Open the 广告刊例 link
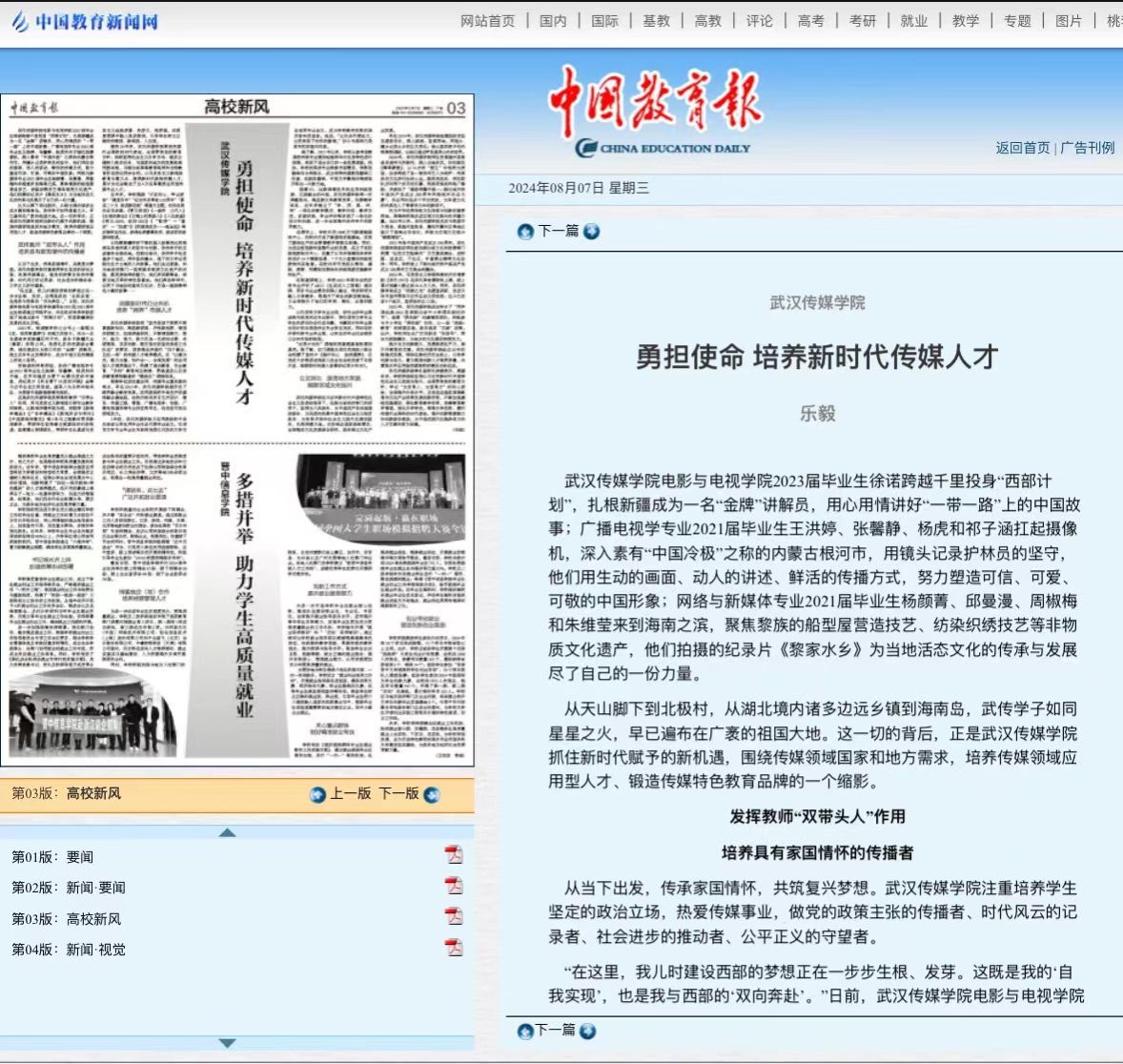The height and width of the screenshot is (1064, 1123). click(x=1087, y=148)
